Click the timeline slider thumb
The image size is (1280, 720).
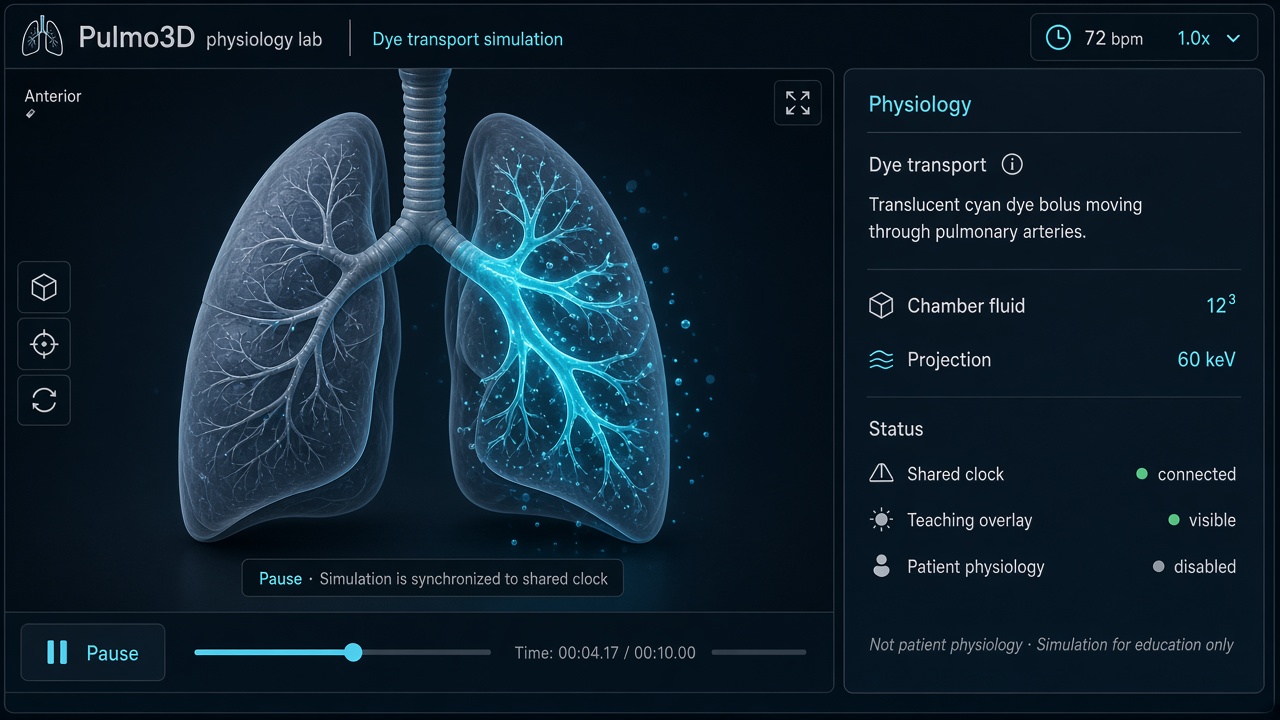coord(353,652)
